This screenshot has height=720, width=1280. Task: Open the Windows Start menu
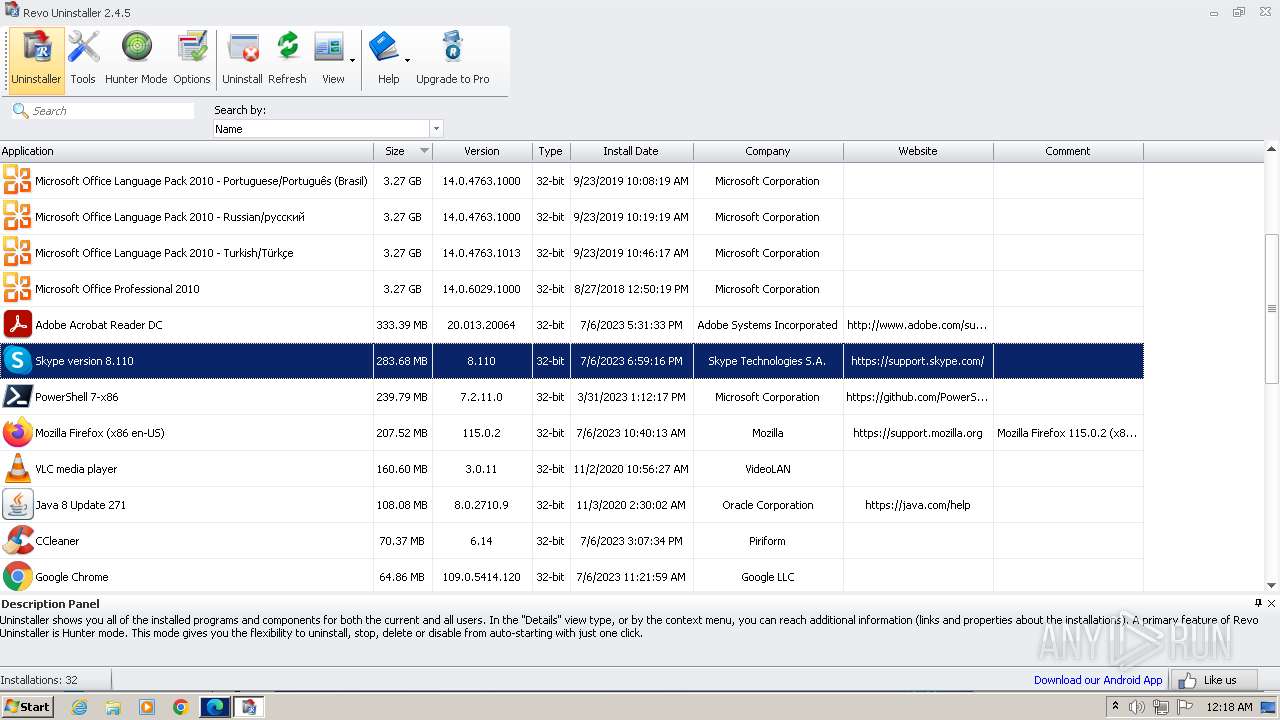coord(27,706)
